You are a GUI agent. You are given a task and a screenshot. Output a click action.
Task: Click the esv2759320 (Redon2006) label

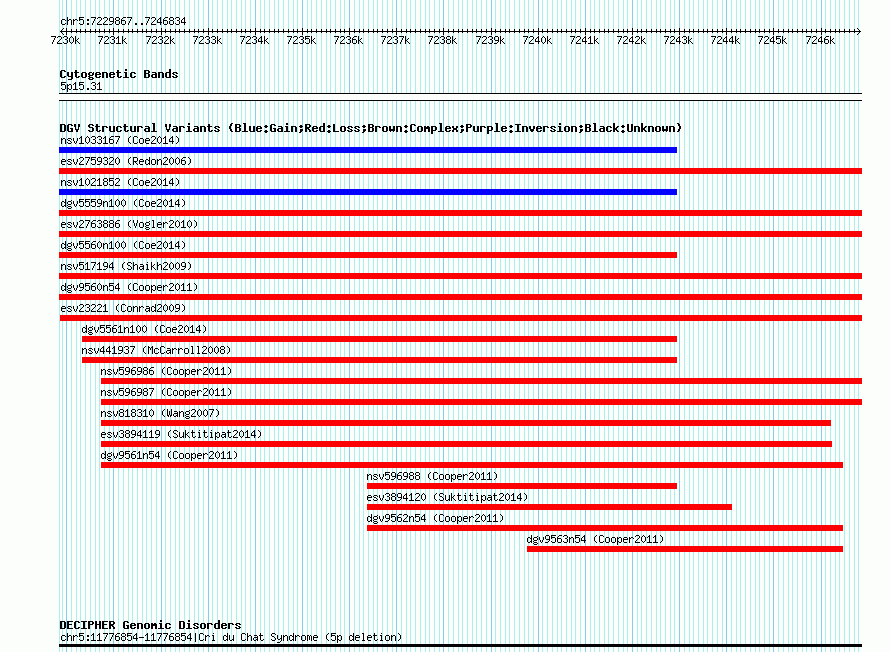126,161
